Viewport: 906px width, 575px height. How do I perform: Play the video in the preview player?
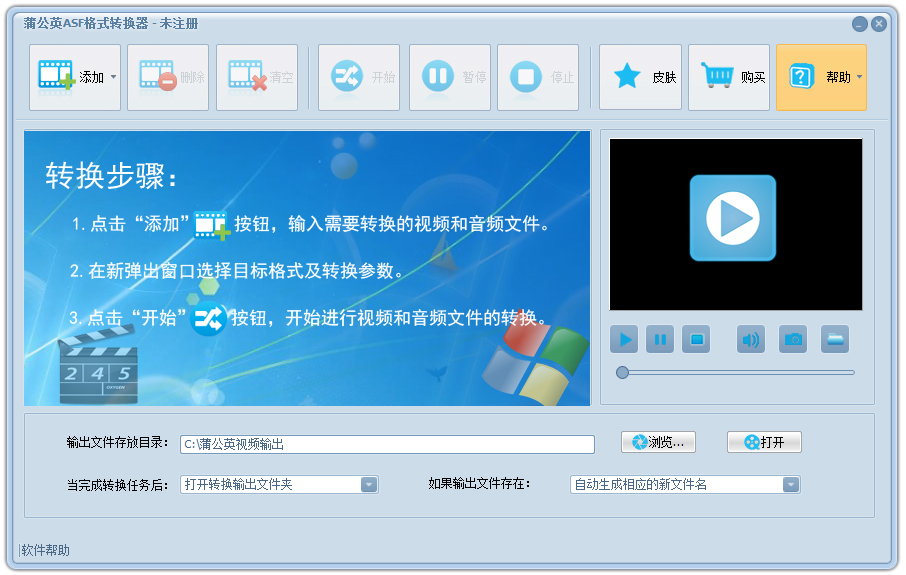625,340
